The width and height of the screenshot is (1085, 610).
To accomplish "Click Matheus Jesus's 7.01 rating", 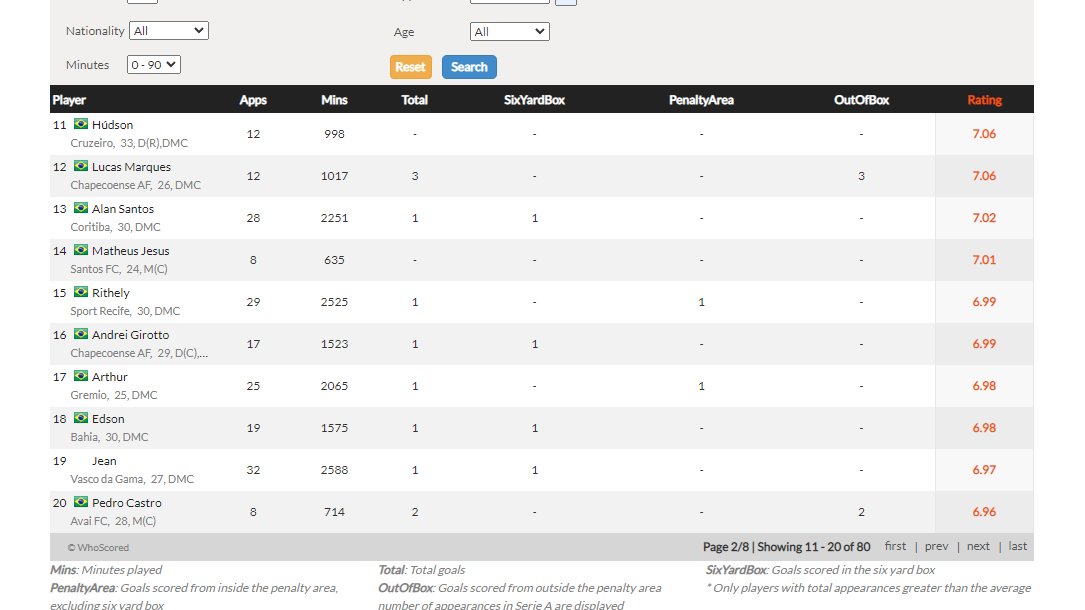I will tap(984, 260).
